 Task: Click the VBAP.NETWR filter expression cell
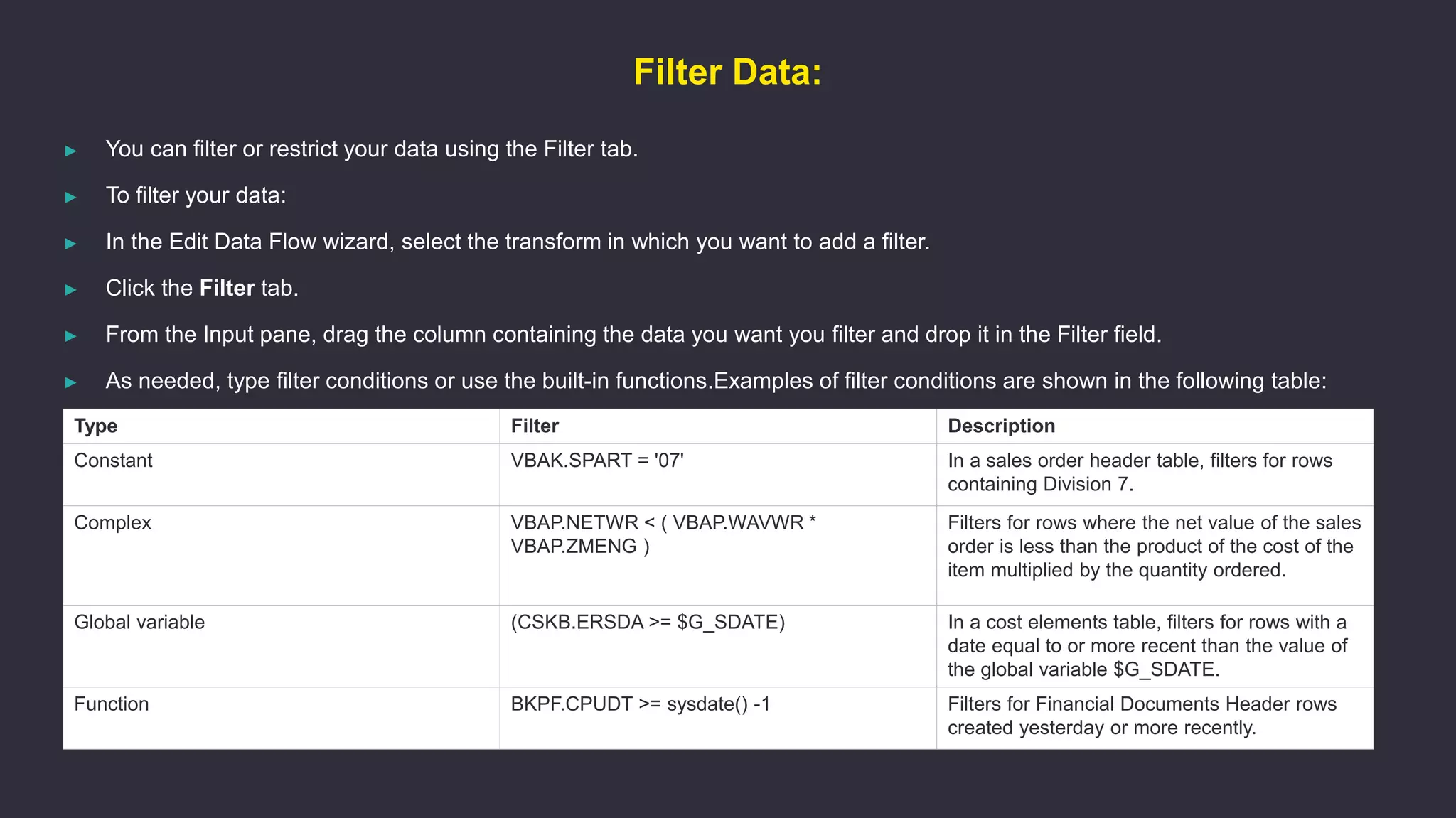point(718,556)
